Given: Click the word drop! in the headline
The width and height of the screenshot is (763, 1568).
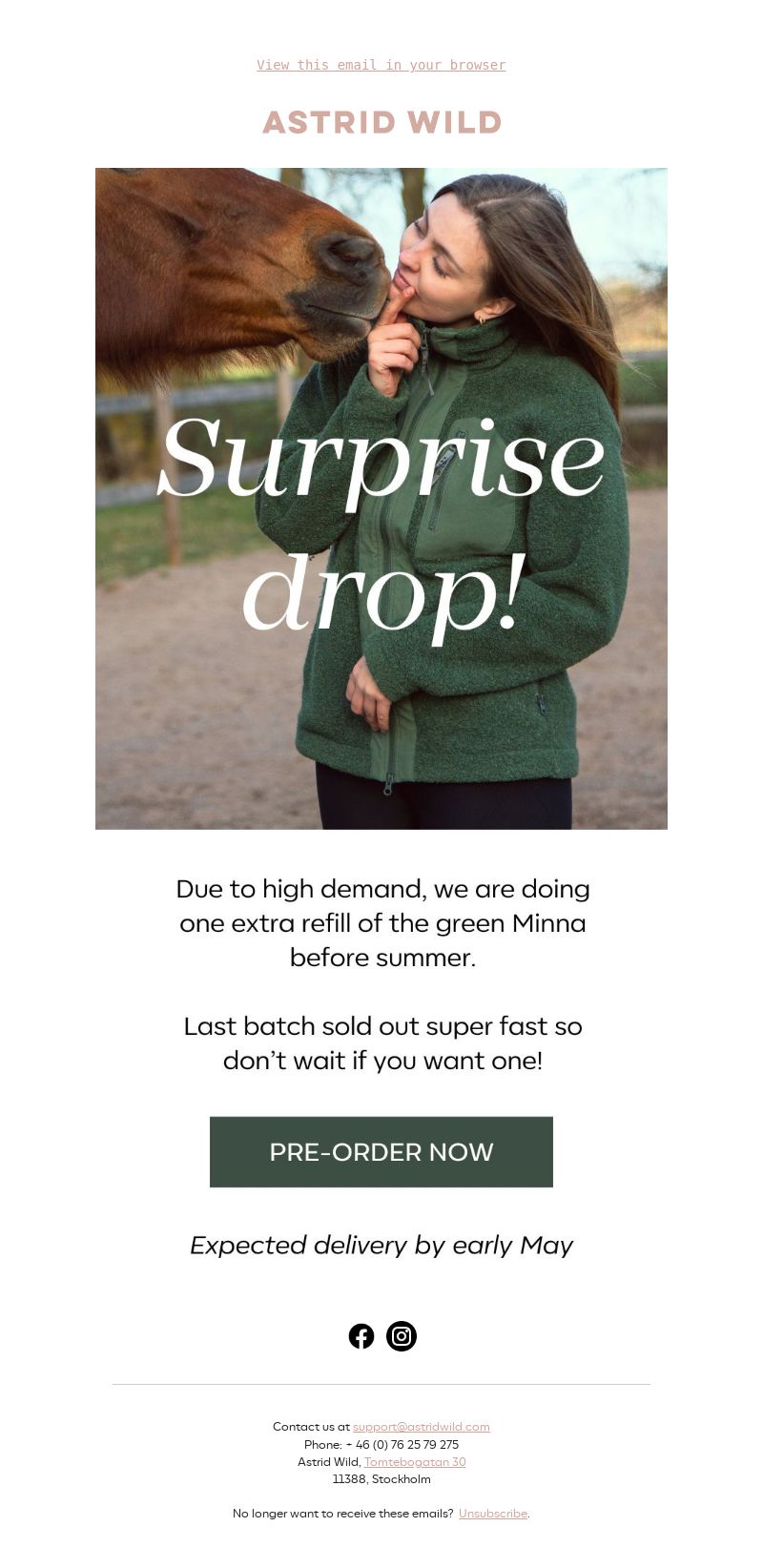Looking at the screenshot, I should tap(383, 591).
